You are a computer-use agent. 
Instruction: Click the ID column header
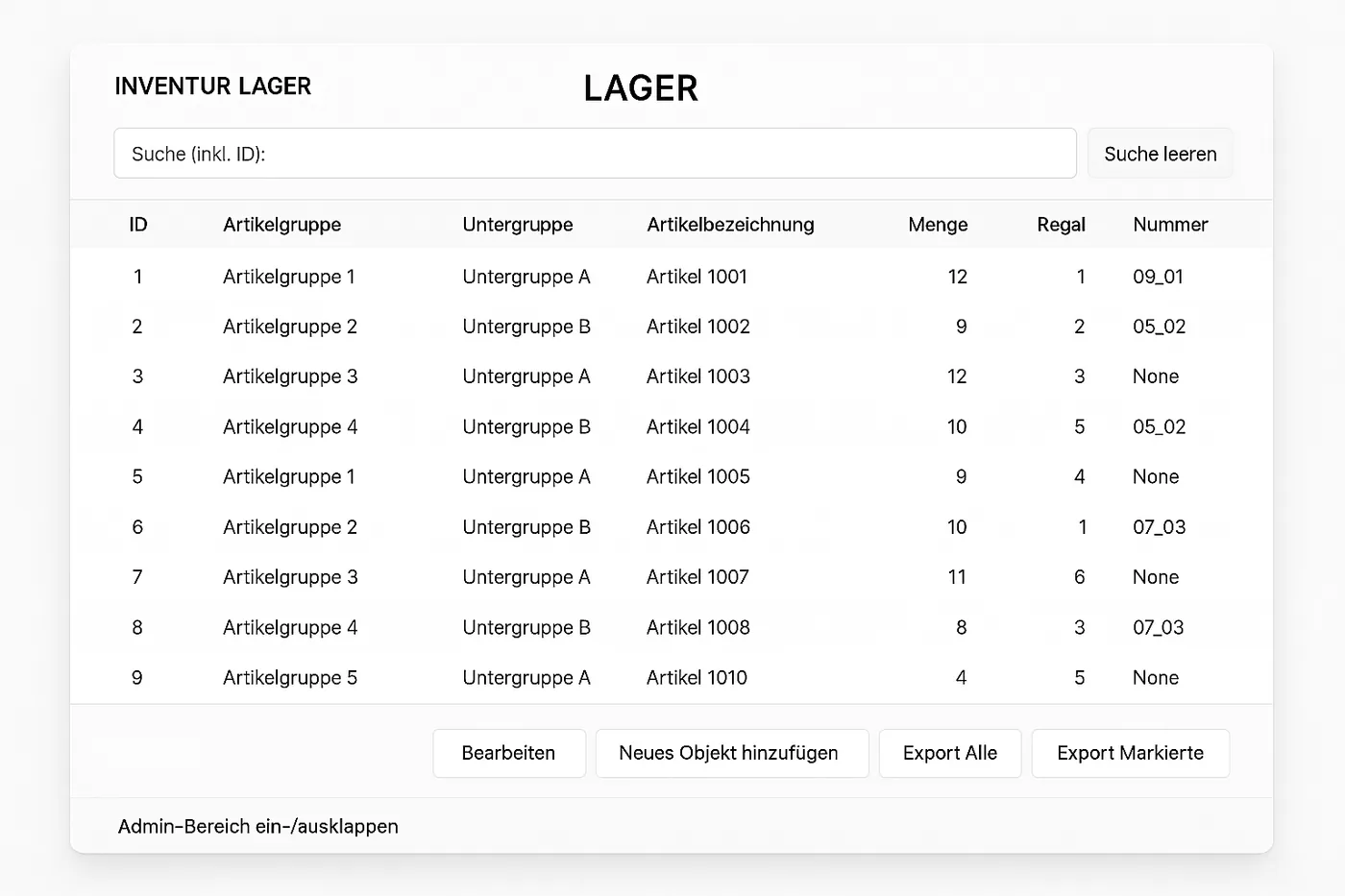tap(138, 225)
